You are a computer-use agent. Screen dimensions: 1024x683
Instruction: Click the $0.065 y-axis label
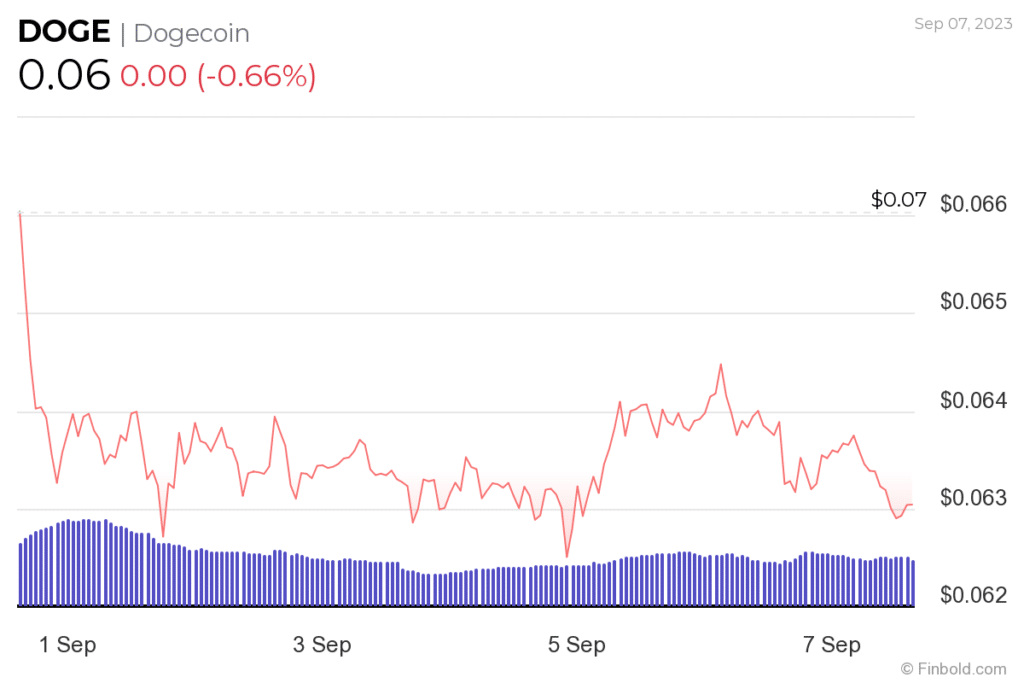tap(974, 303)
